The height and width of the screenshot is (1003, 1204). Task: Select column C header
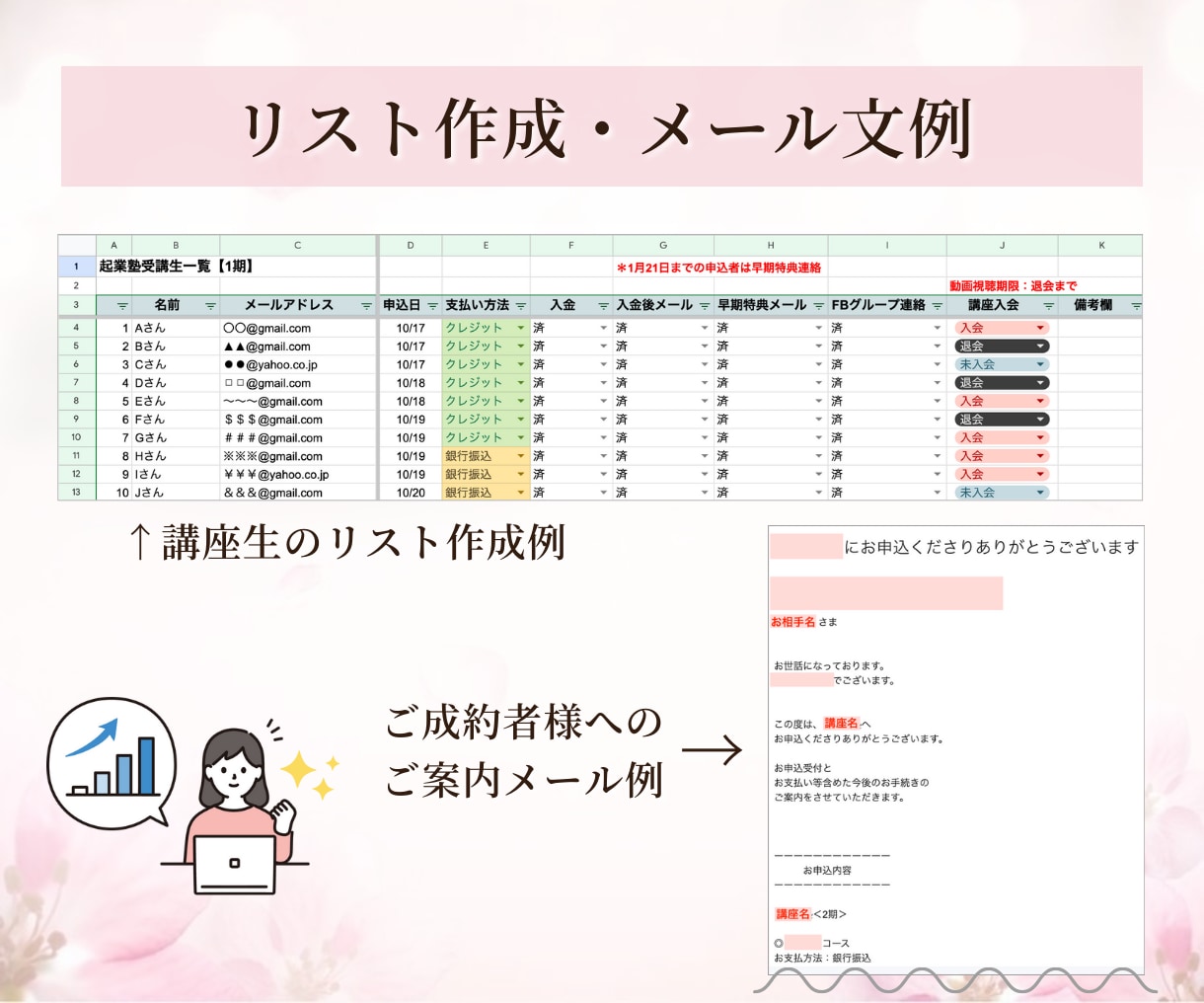(x=298, y=246)
